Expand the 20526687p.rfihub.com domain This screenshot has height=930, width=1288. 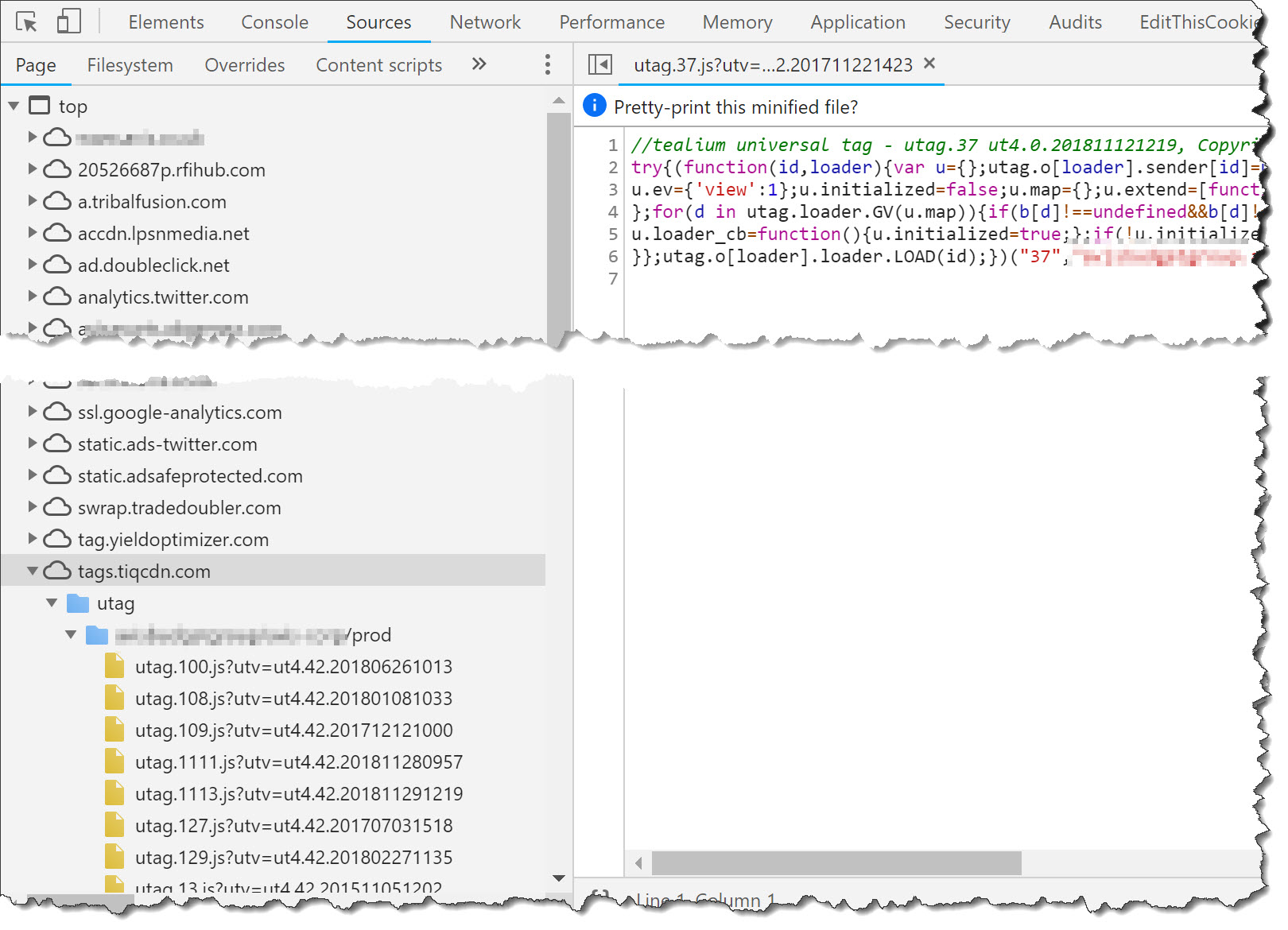pyautogui.click(x=33, y=169)
